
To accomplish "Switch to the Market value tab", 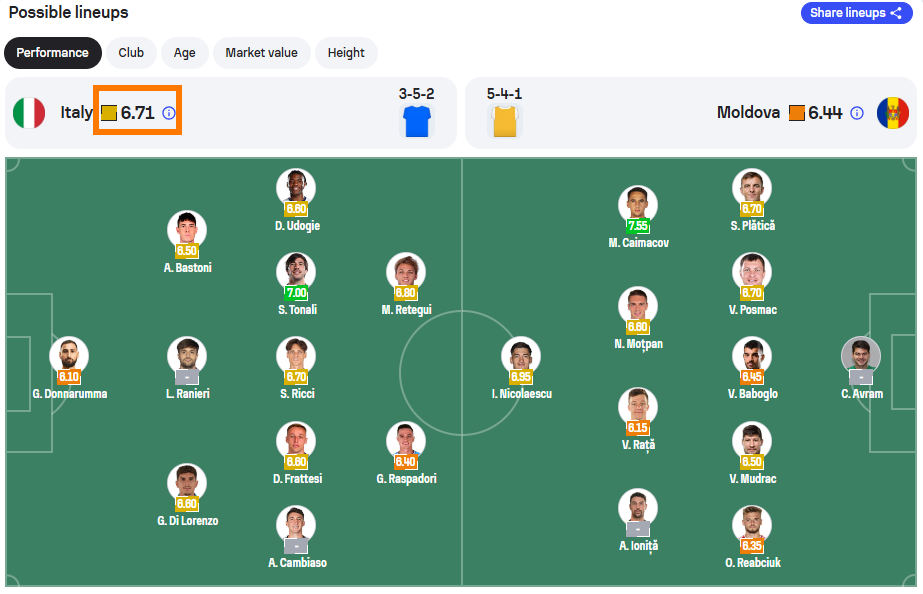I will (261, 53).
